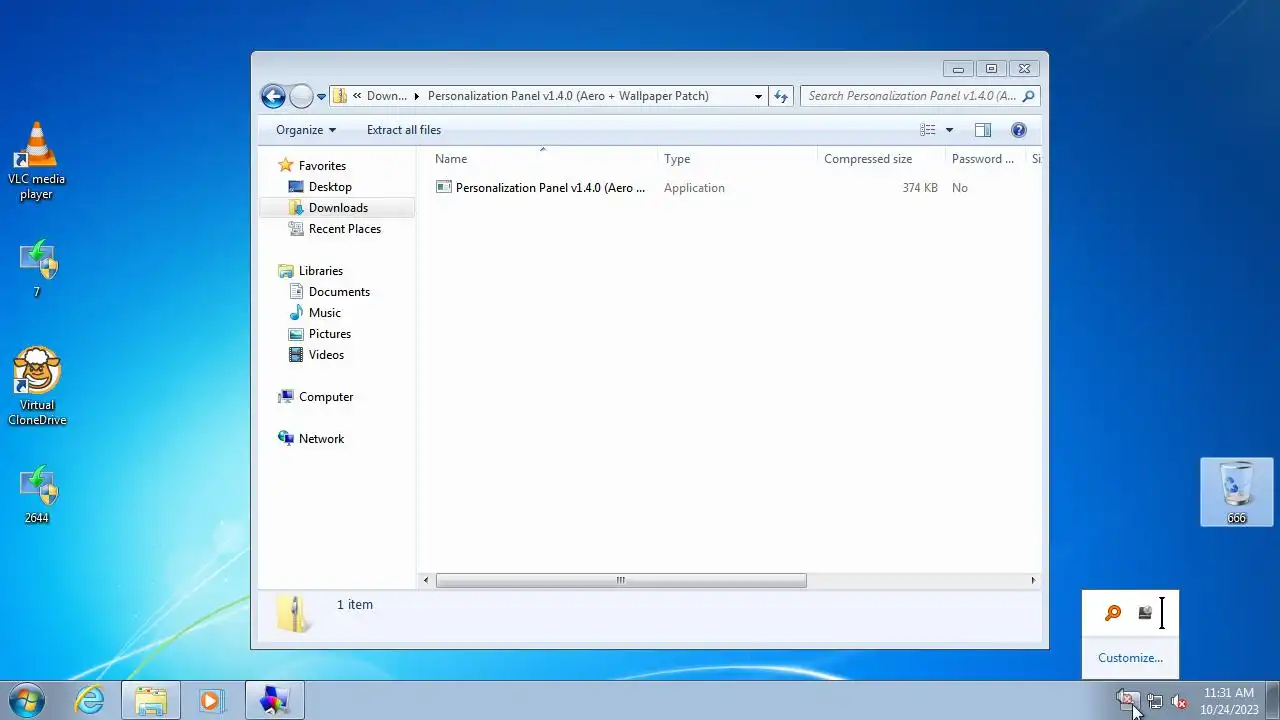The height and width of the screenshot is (720, 1280).
Task: Select the Virtual CloneDrive desktop icon
Action: (37, 386)
